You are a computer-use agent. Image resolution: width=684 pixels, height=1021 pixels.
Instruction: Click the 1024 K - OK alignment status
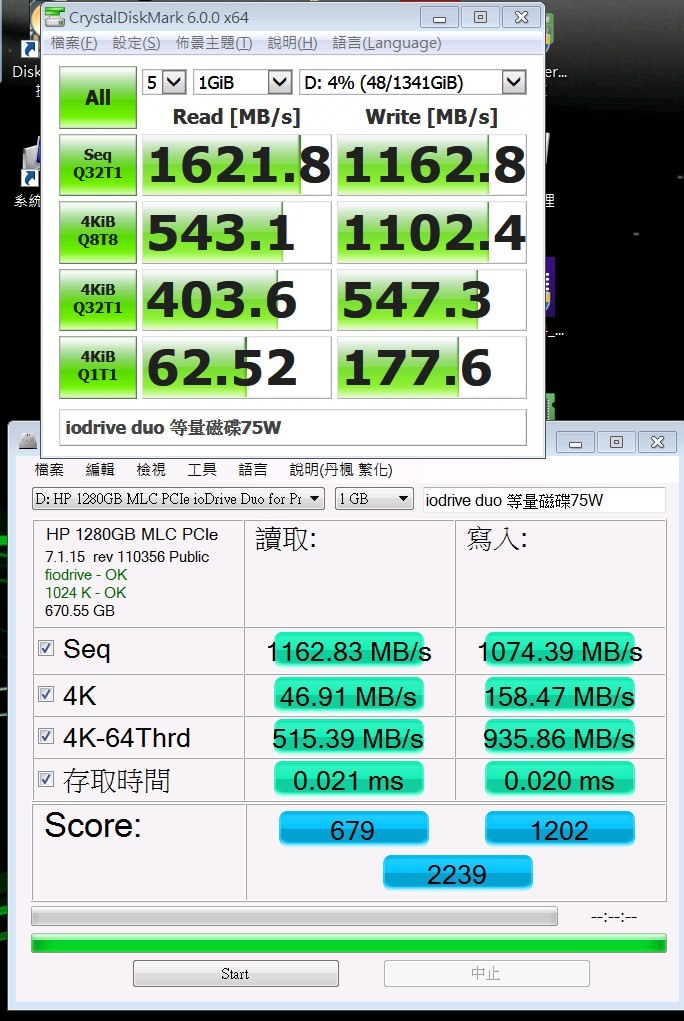[86, 593]
